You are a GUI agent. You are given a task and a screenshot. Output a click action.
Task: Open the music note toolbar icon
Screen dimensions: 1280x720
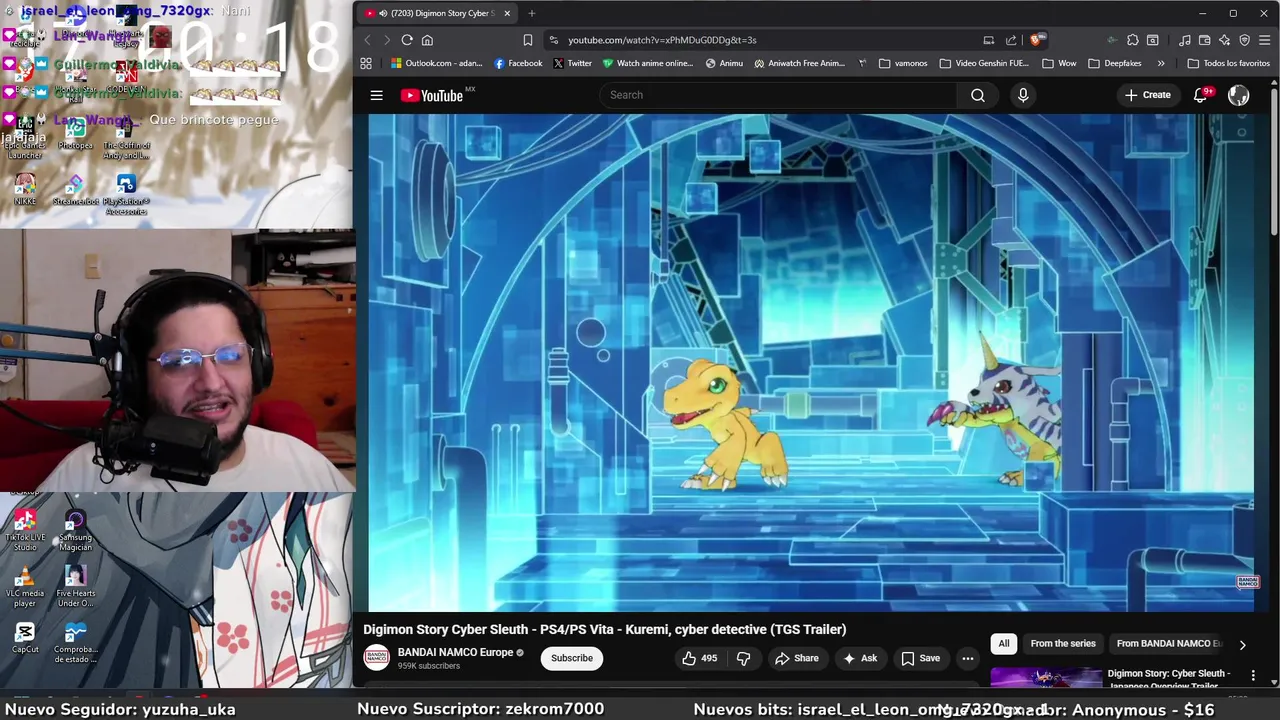(x=1185, y=40)
